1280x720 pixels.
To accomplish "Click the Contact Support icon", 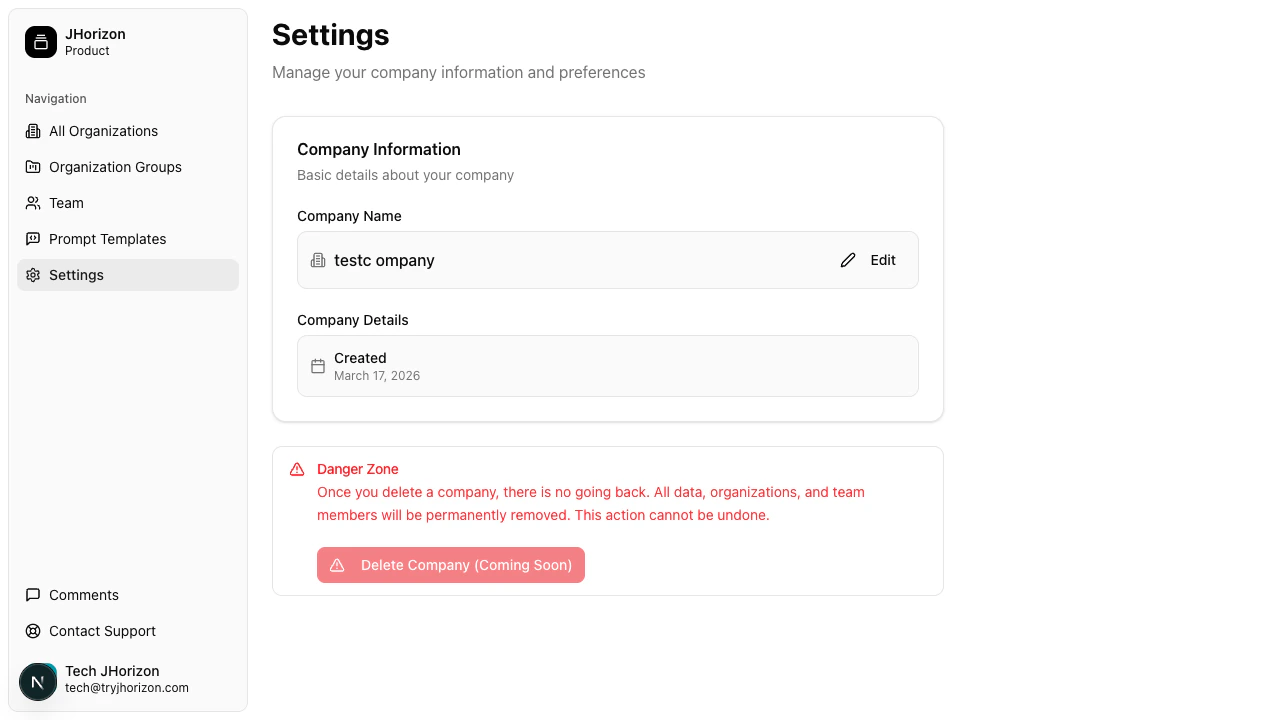I will pyautogui.click(x=33, y=631).
